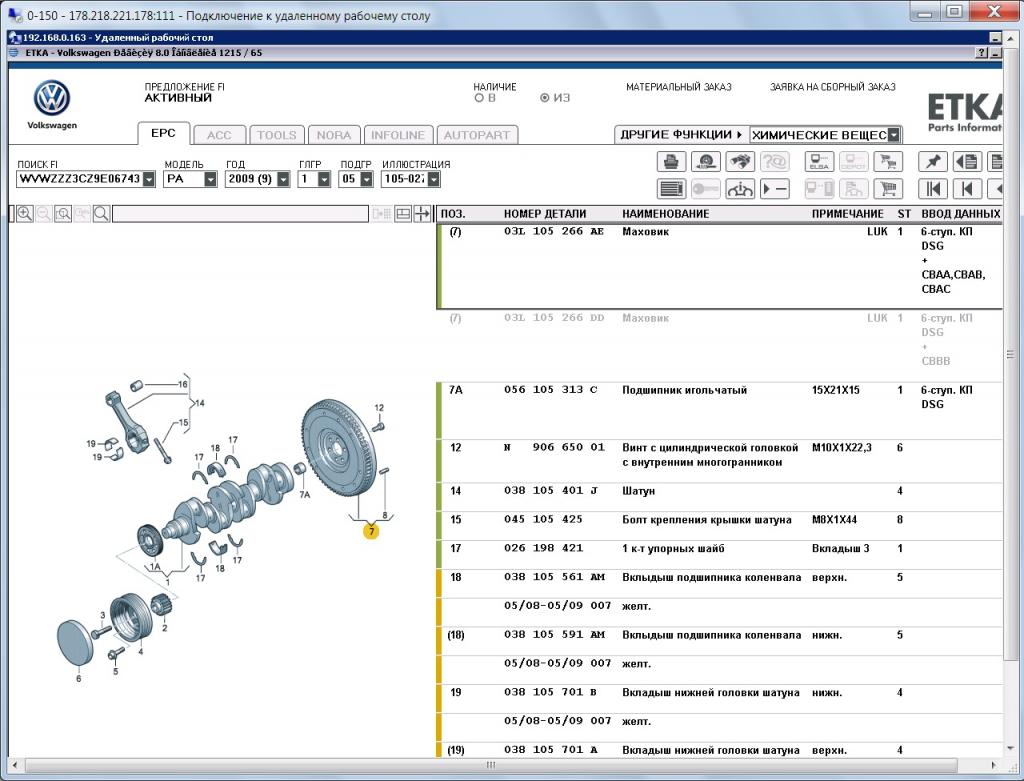Open search with the binoculars icon
The width and height of the screenshot is (1024, 781).
pos(740,161)
